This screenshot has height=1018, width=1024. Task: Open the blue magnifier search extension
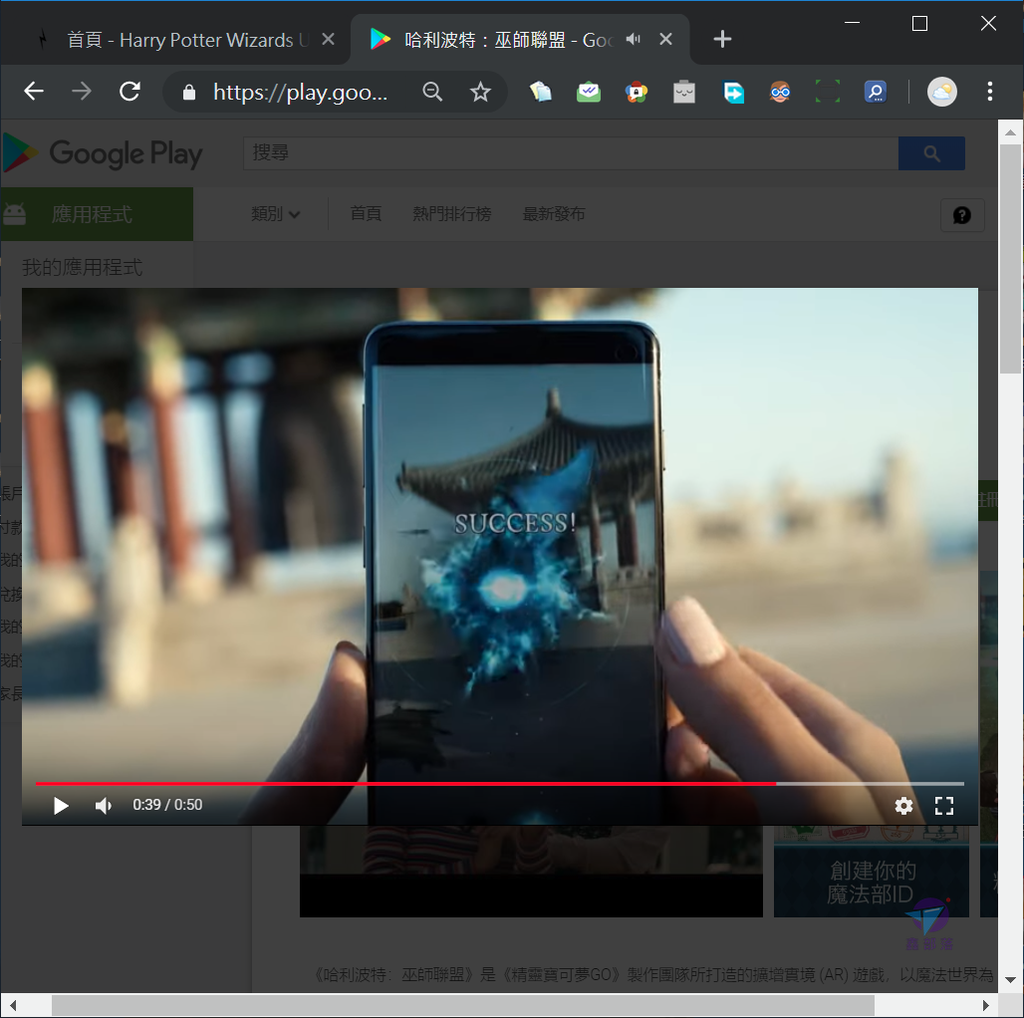click(875, 91)
